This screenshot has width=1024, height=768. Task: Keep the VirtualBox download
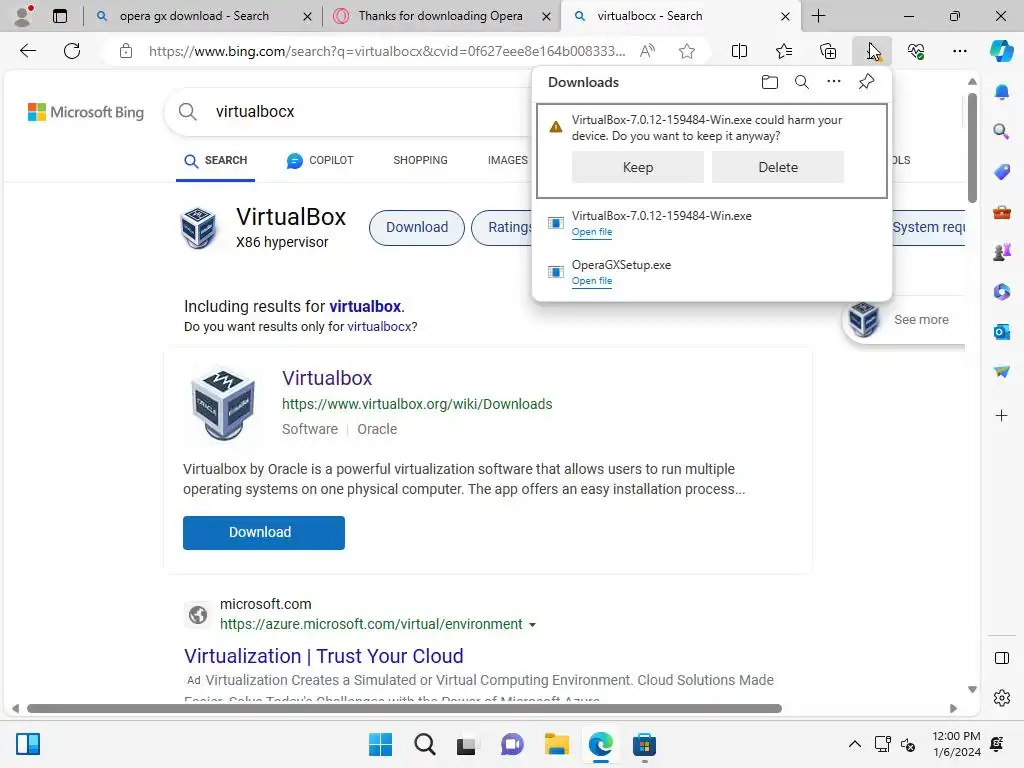637,167
